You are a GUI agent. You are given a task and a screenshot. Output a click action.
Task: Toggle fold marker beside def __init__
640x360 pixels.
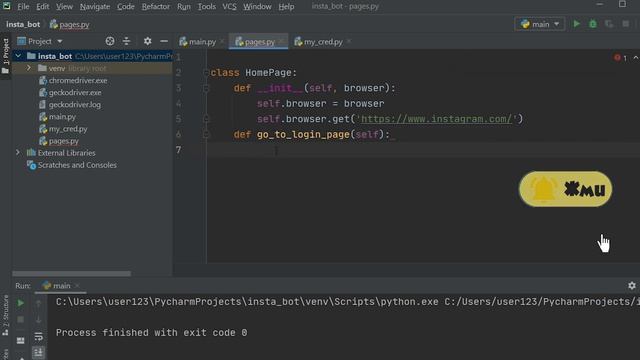[206, 88]
